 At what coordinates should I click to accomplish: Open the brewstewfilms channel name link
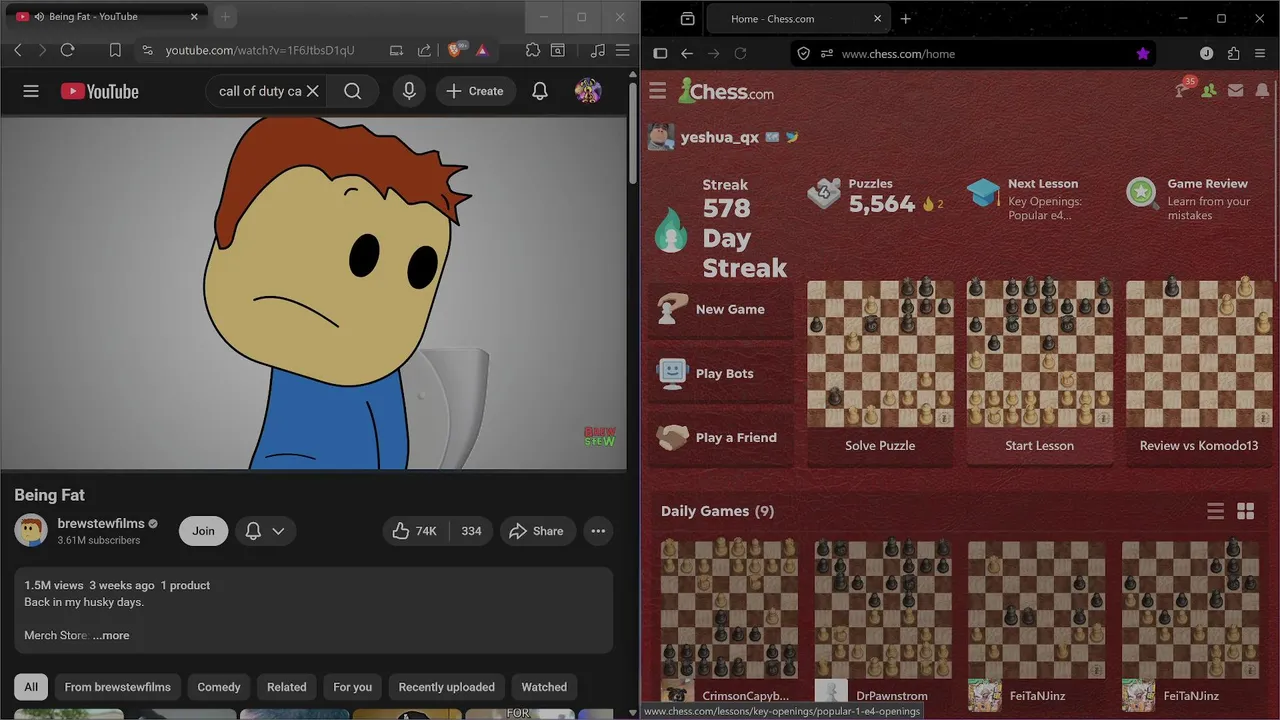101,523
